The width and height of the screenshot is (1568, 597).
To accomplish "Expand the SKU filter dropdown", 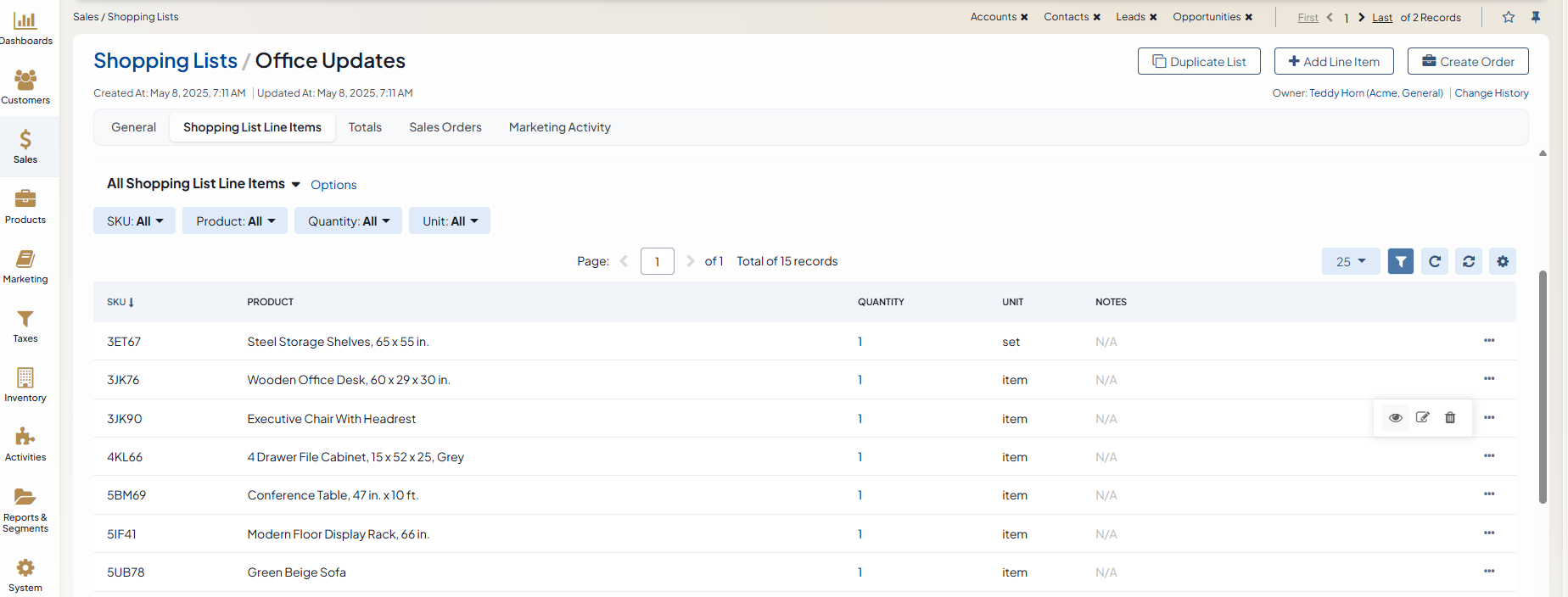I will pos(134,221).
